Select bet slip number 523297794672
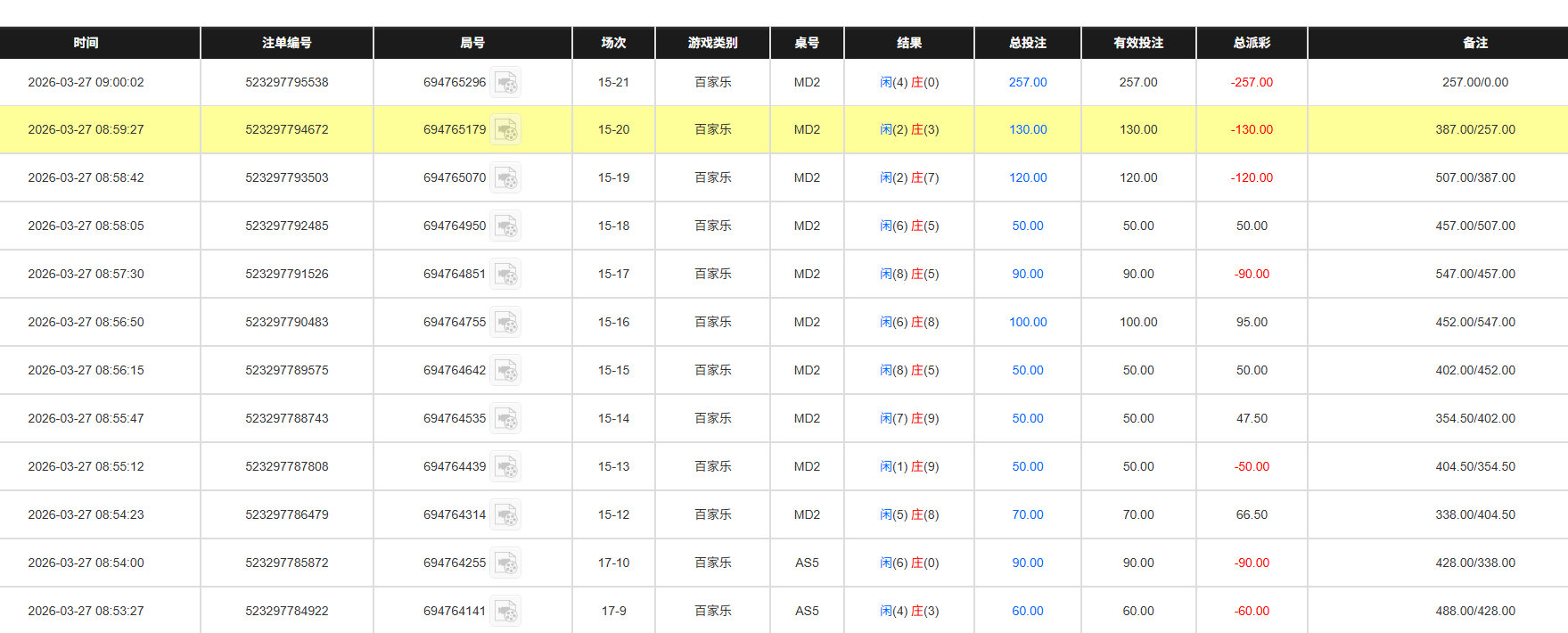Image resolution: width=1568 pixels, height=633 pixels. point(287,129)
